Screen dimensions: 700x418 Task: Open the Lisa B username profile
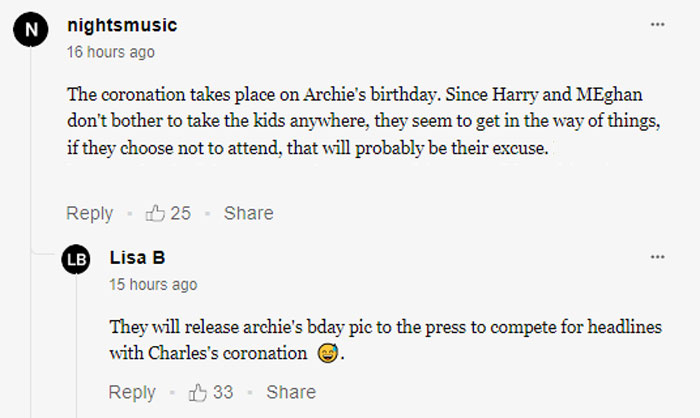coord(137,258)
